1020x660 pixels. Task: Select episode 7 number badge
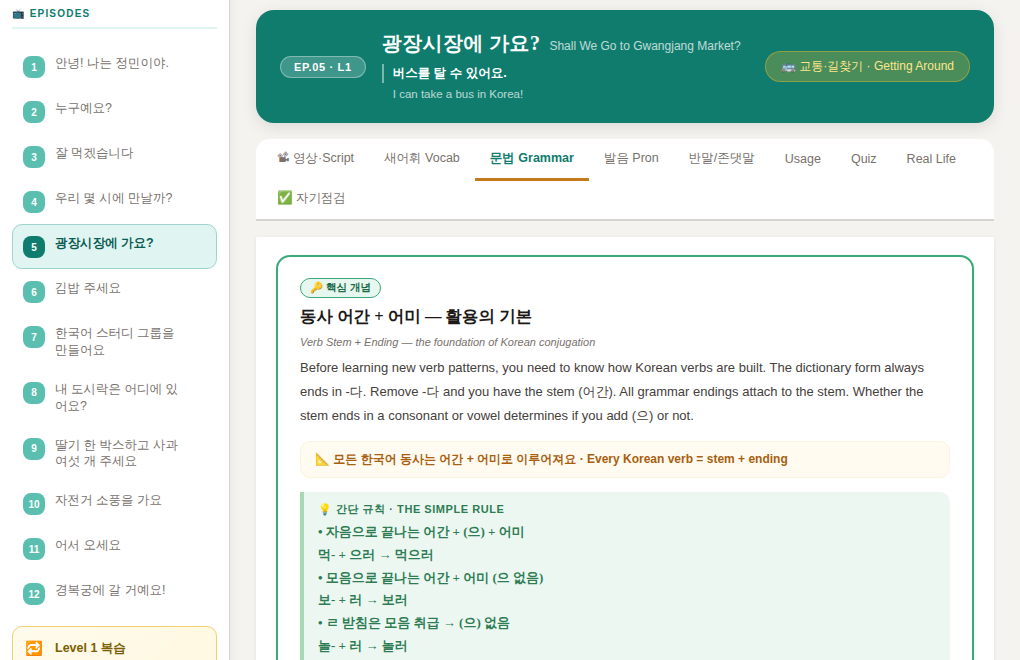(34, 337)
